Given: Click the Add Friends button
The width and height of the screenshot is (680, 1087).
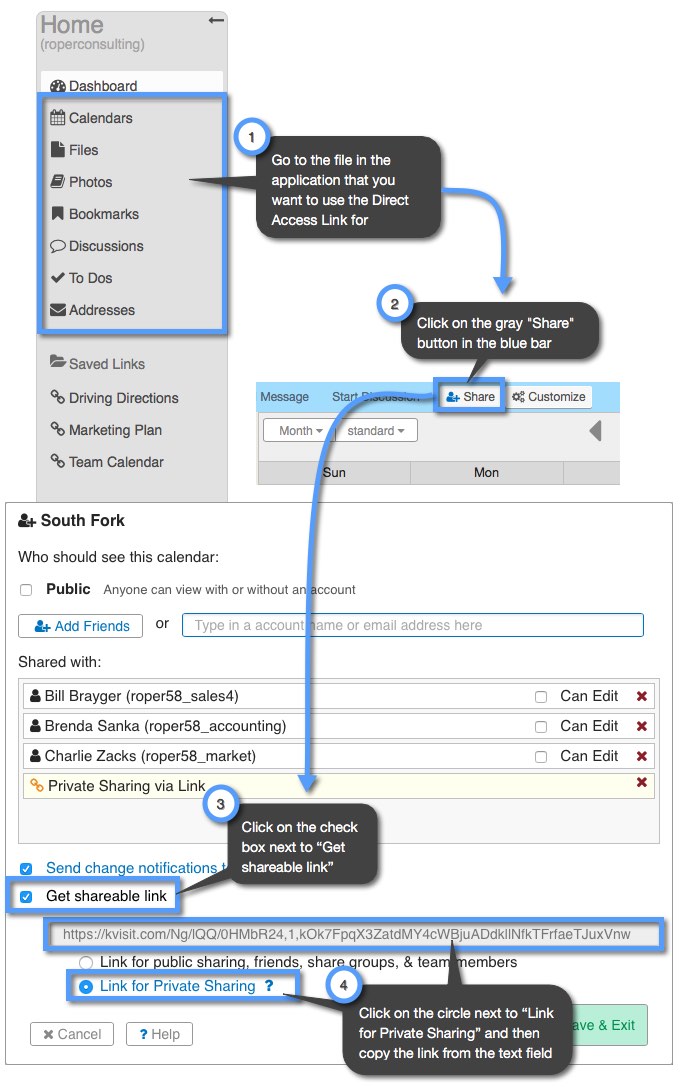Looking at the screenshot, I should click(80, 625).
